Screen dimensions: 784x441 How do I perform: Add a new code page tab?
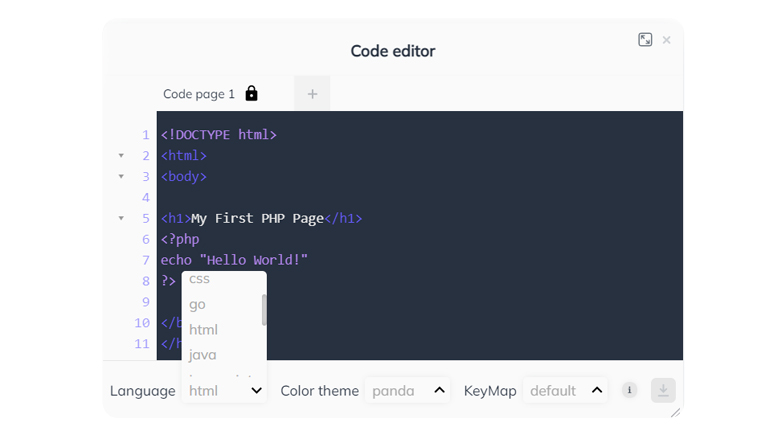(312, 94)
